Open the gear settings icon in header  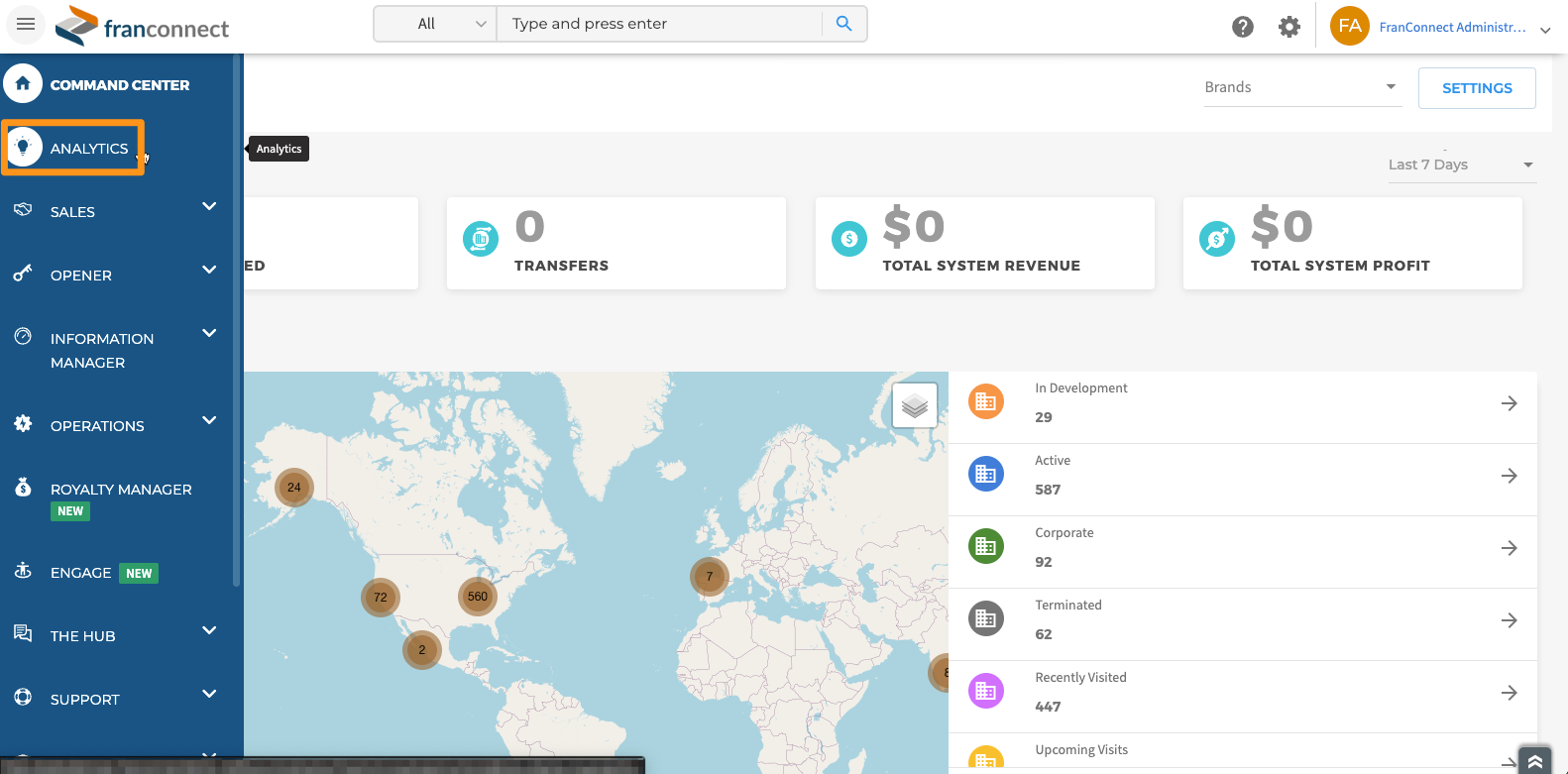[x=1288, y=27]
